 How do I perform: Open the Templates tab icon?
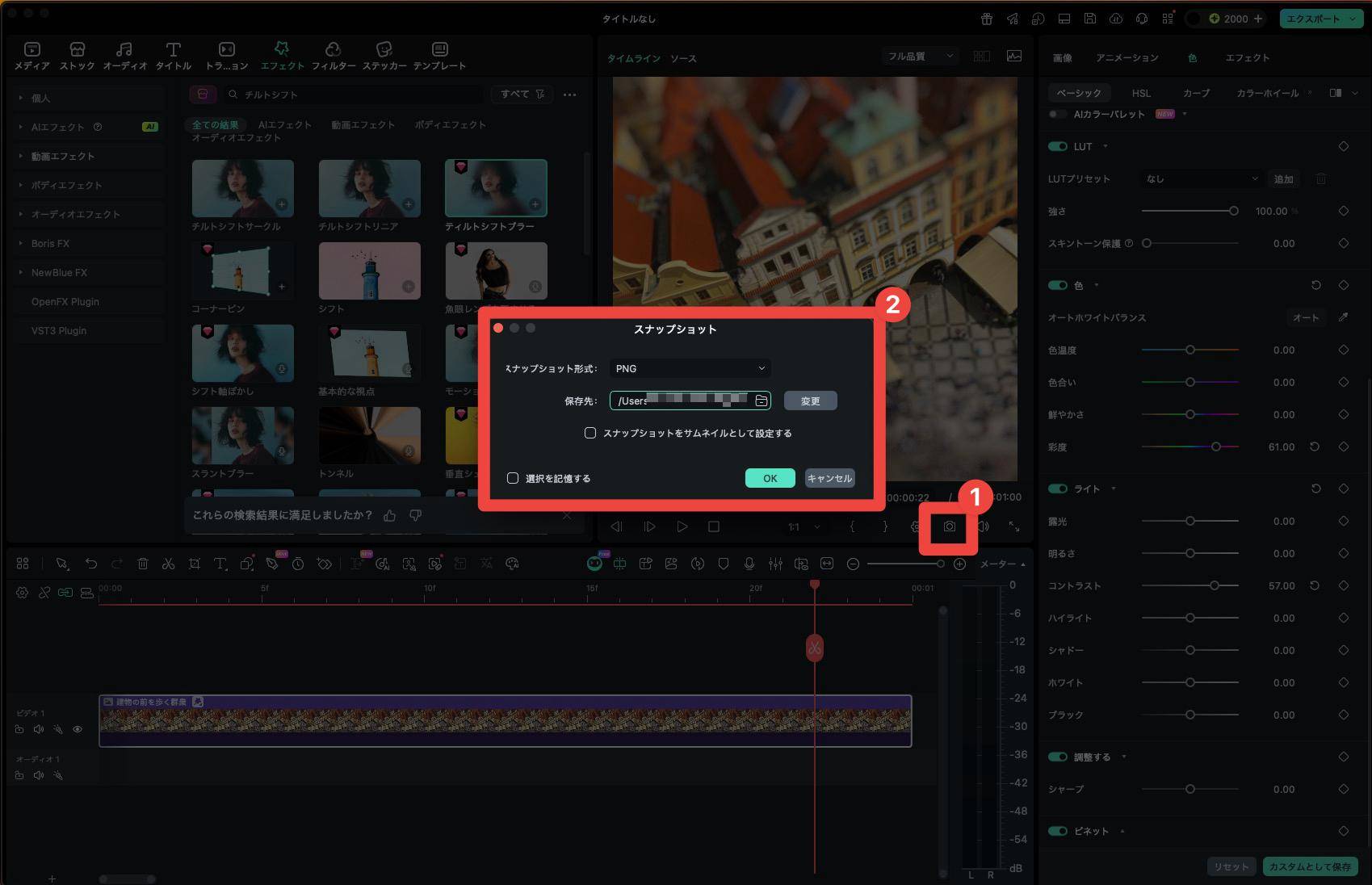[x=439, y=49]
